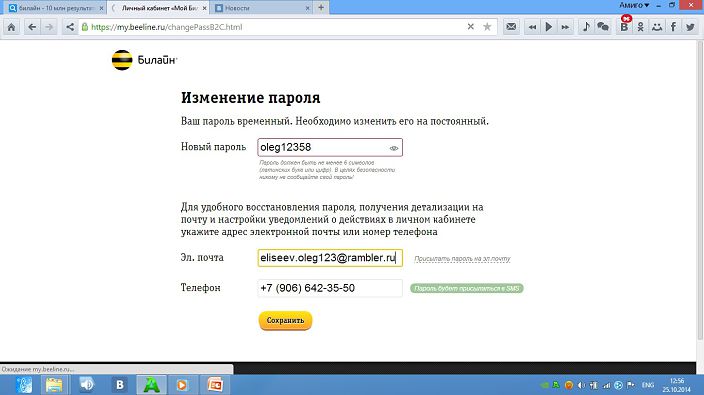Open the orange media player taskbar icon
The image size is (704, 395).
182,385
